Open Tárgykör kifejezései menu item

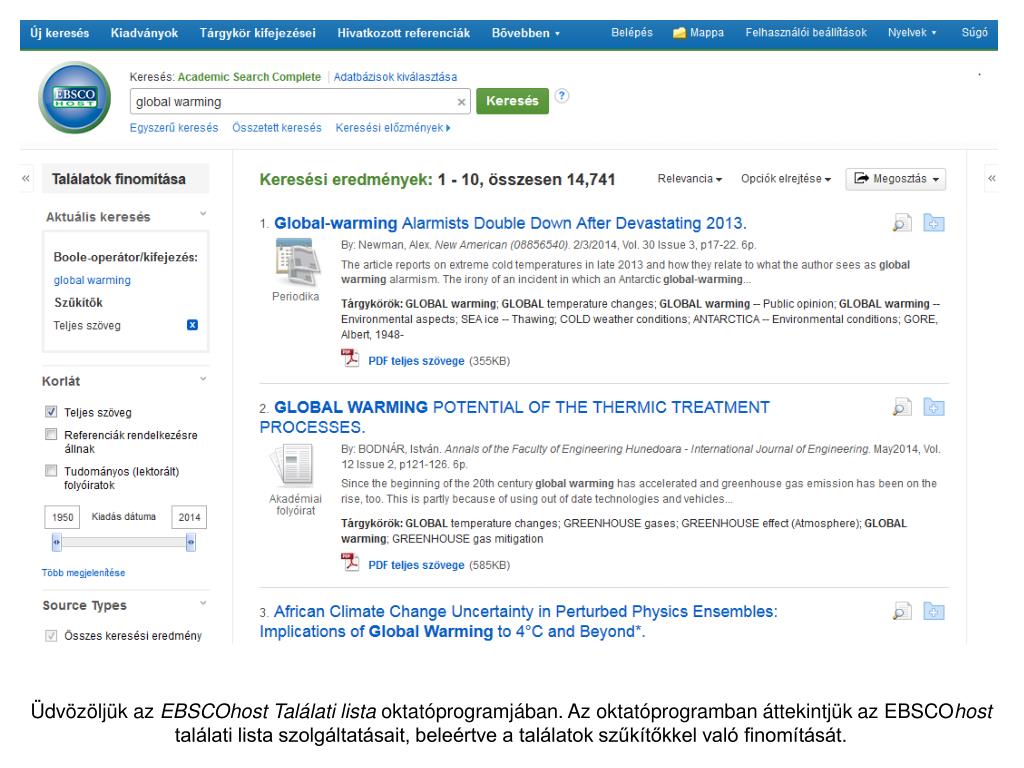(257, 33)
